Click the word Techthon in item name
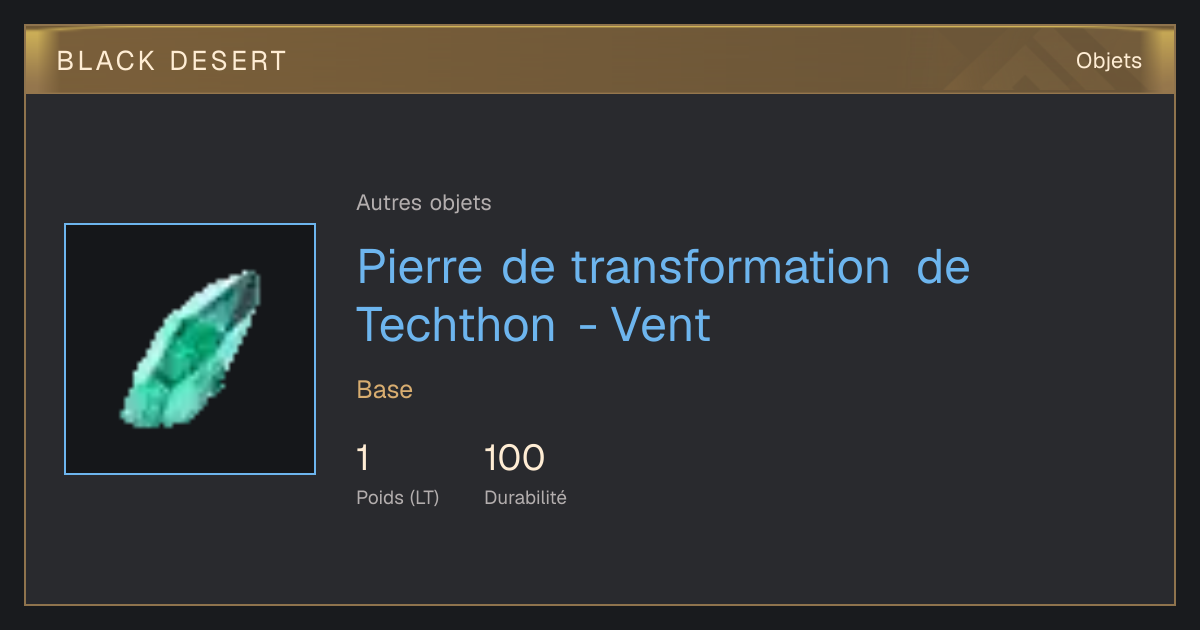Image resolution: width=1200 pixels, height=630 pixels. pos(456,325)
